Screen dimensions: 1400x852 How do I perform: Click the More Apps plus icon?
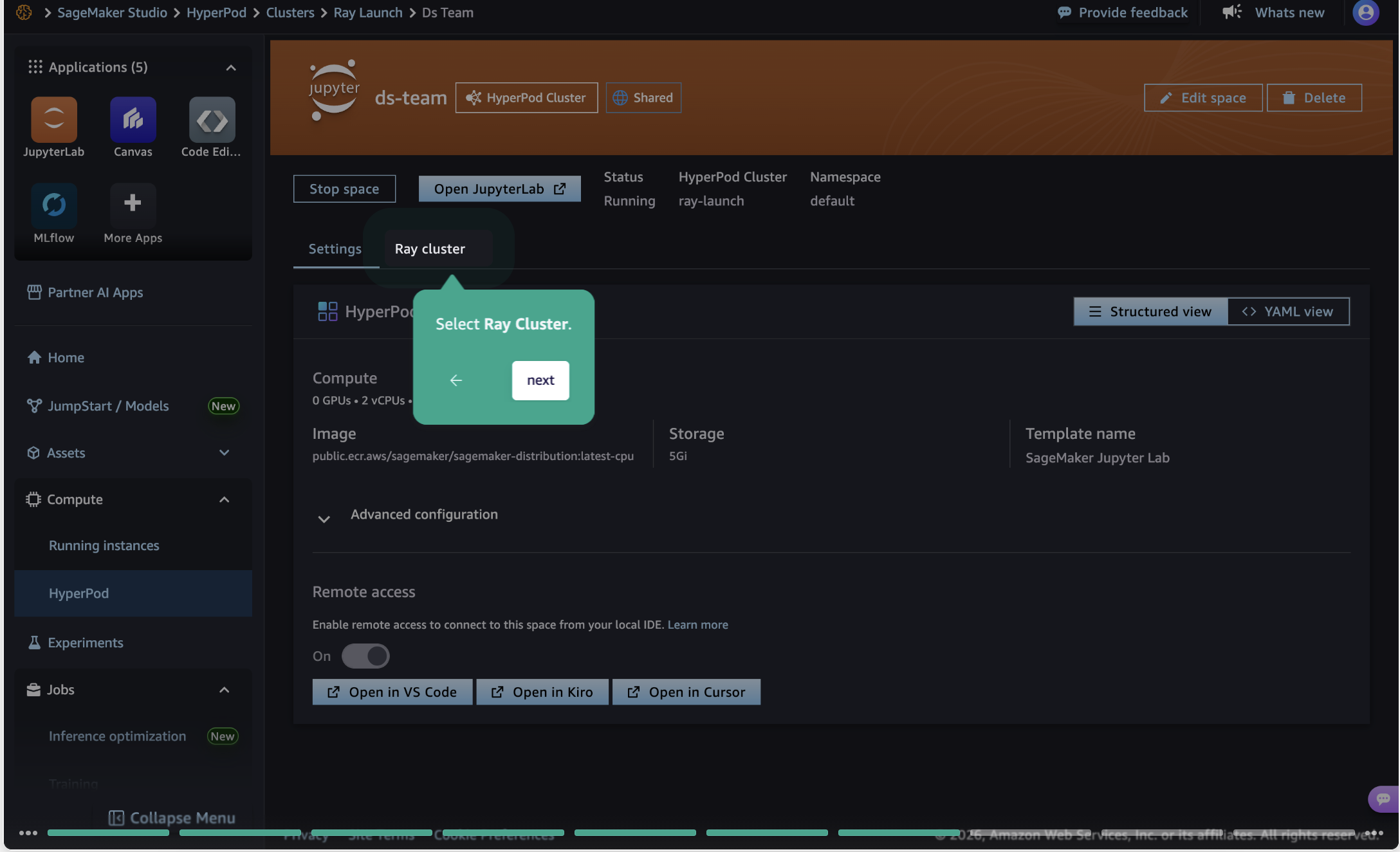133,203
